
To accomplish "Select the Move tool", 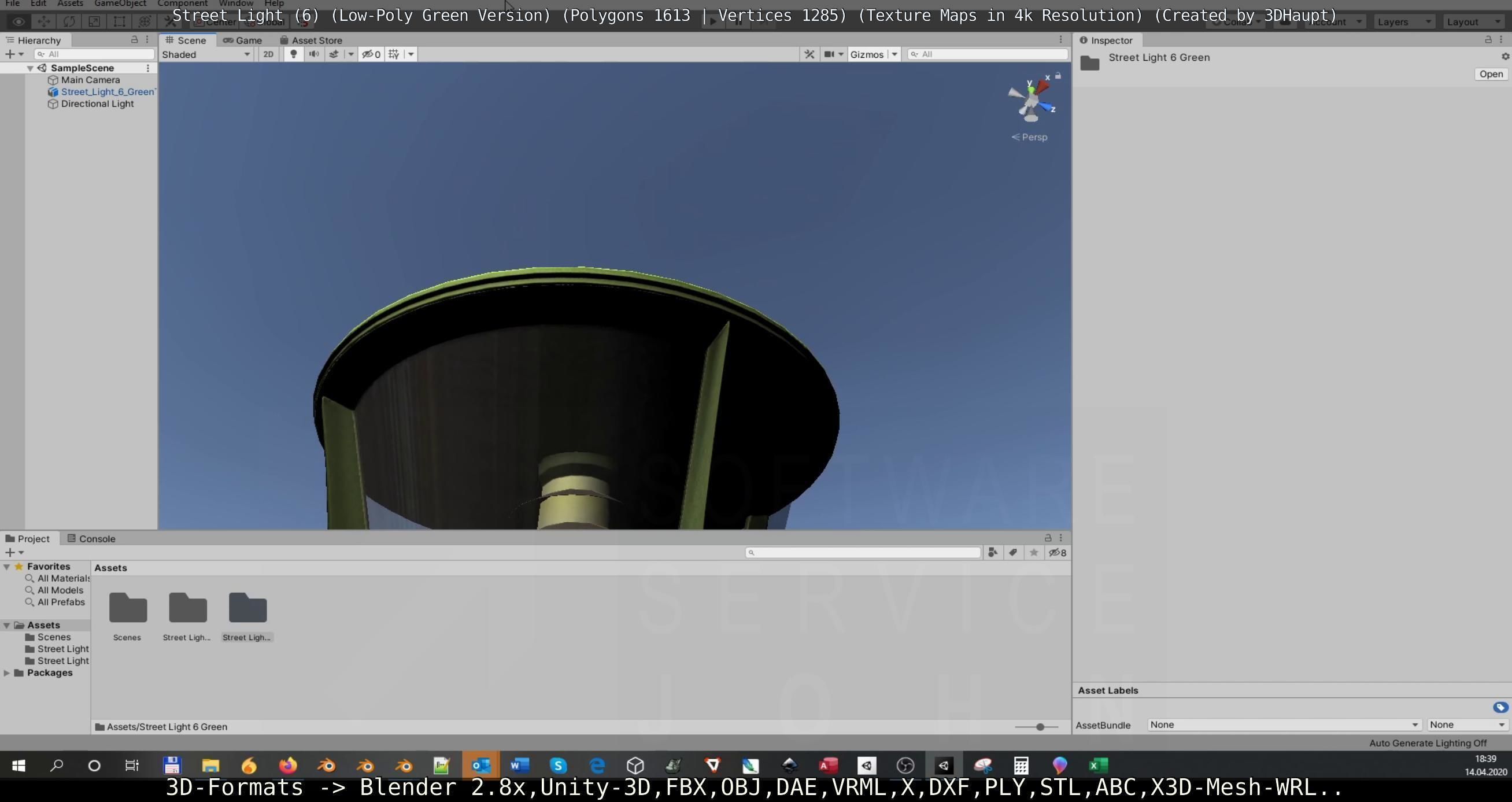I will pyautogui.click(x=43, y=22).
